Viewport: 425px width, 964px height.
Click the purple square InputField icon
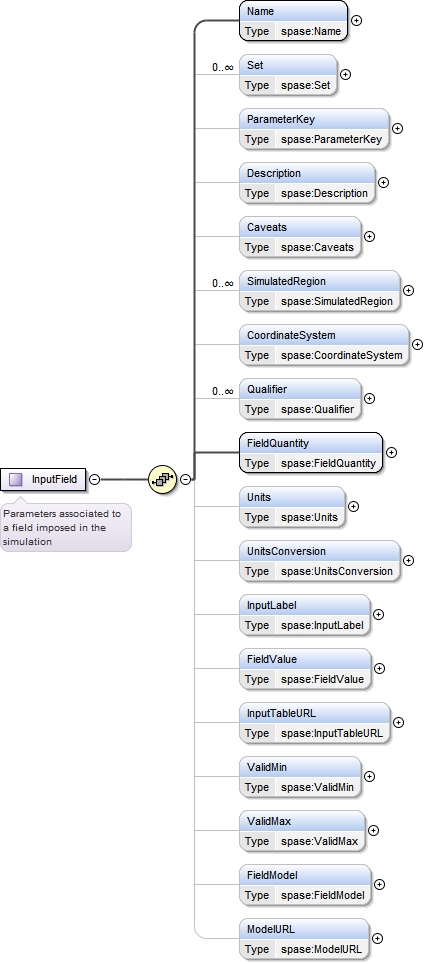pyautogui.click(x=16, y=479)
